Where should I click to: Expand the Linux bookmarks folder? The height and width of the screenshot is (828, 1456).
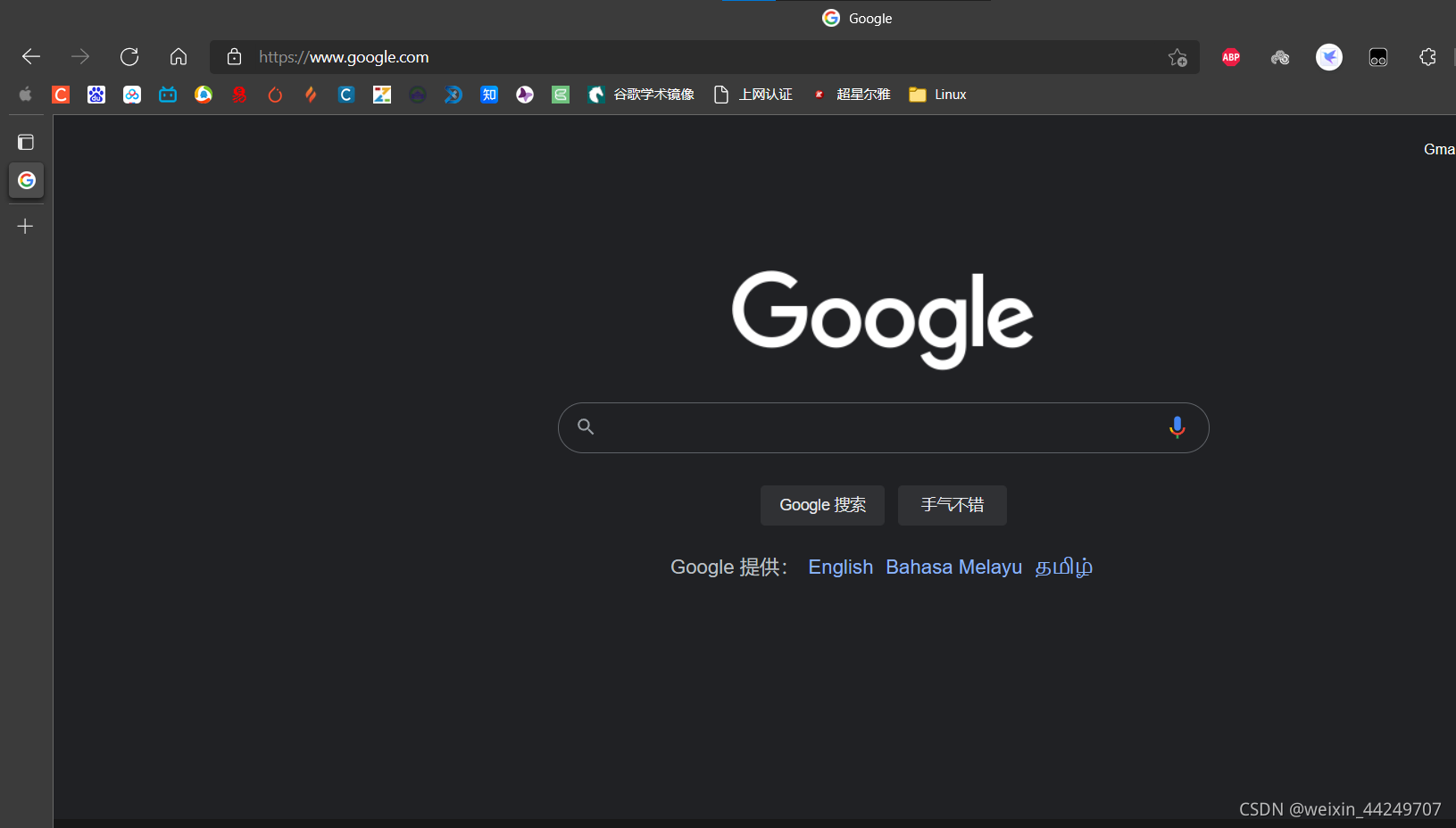[937, 95]
